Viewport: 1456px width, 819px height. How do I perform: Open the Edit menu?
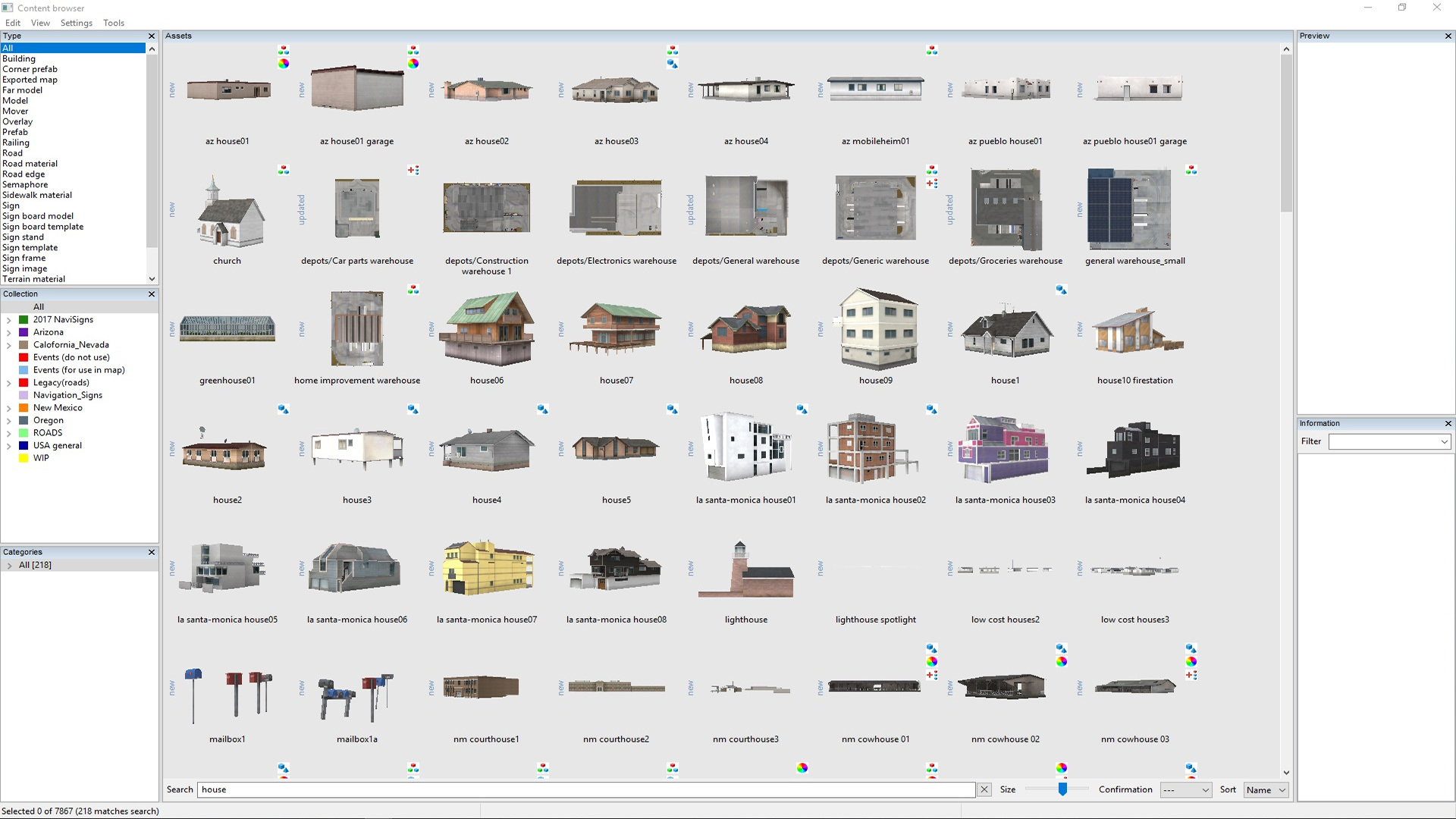pos(13,23)
